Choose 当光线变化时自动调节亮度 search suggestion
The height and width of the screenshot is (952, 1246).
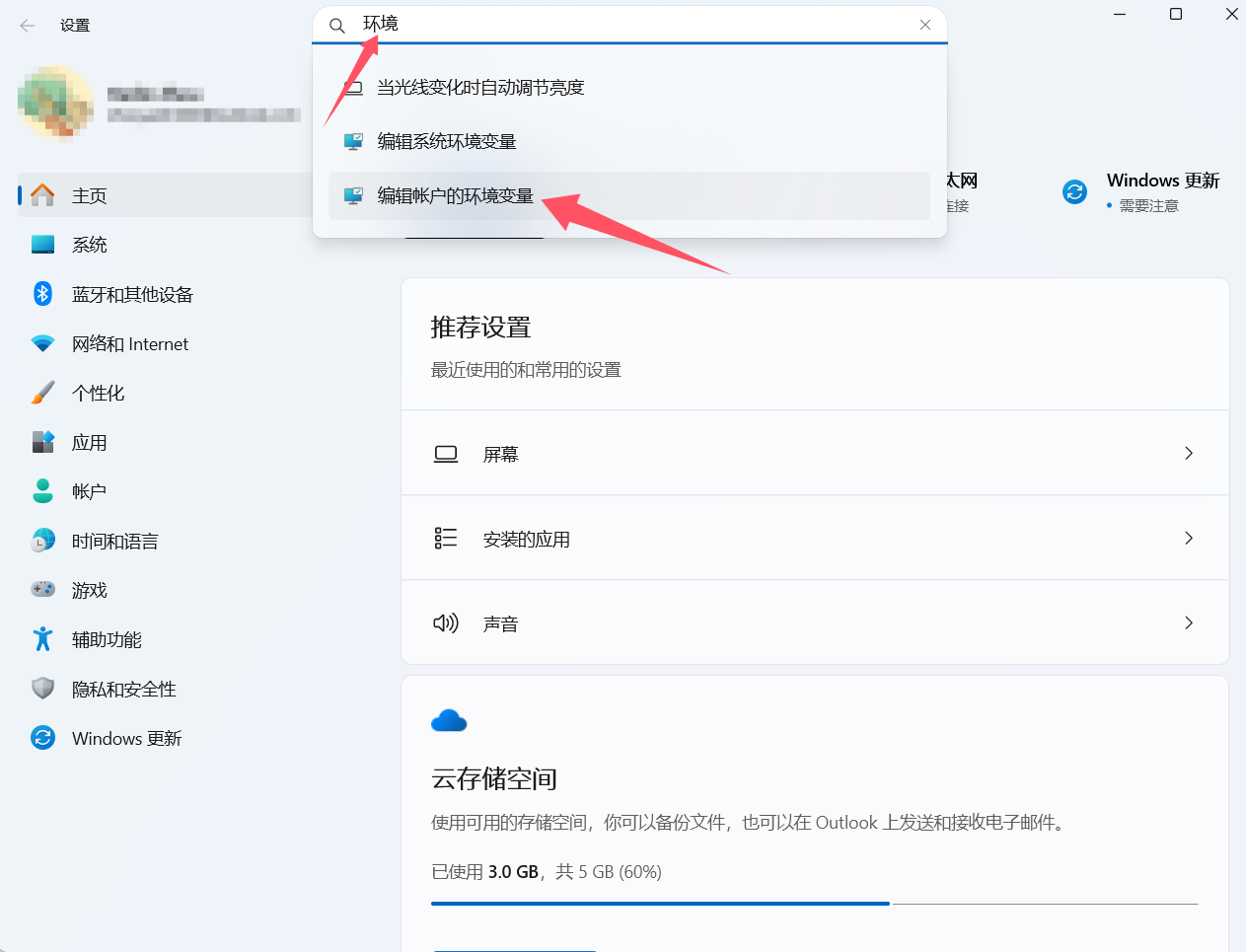click(480, 88)
